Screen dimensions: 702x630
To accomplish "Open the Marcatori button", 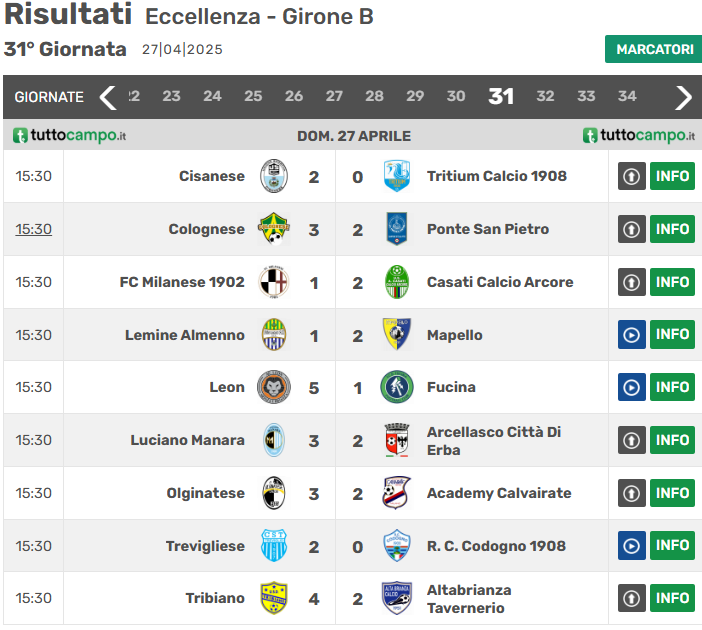I will click(x=653, y=49).
